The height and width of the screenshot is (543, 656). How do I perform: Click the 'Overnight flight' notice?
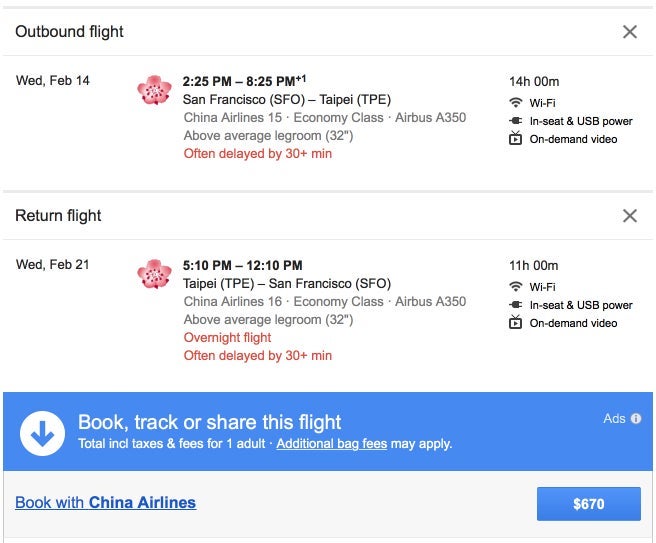(227, 338)
